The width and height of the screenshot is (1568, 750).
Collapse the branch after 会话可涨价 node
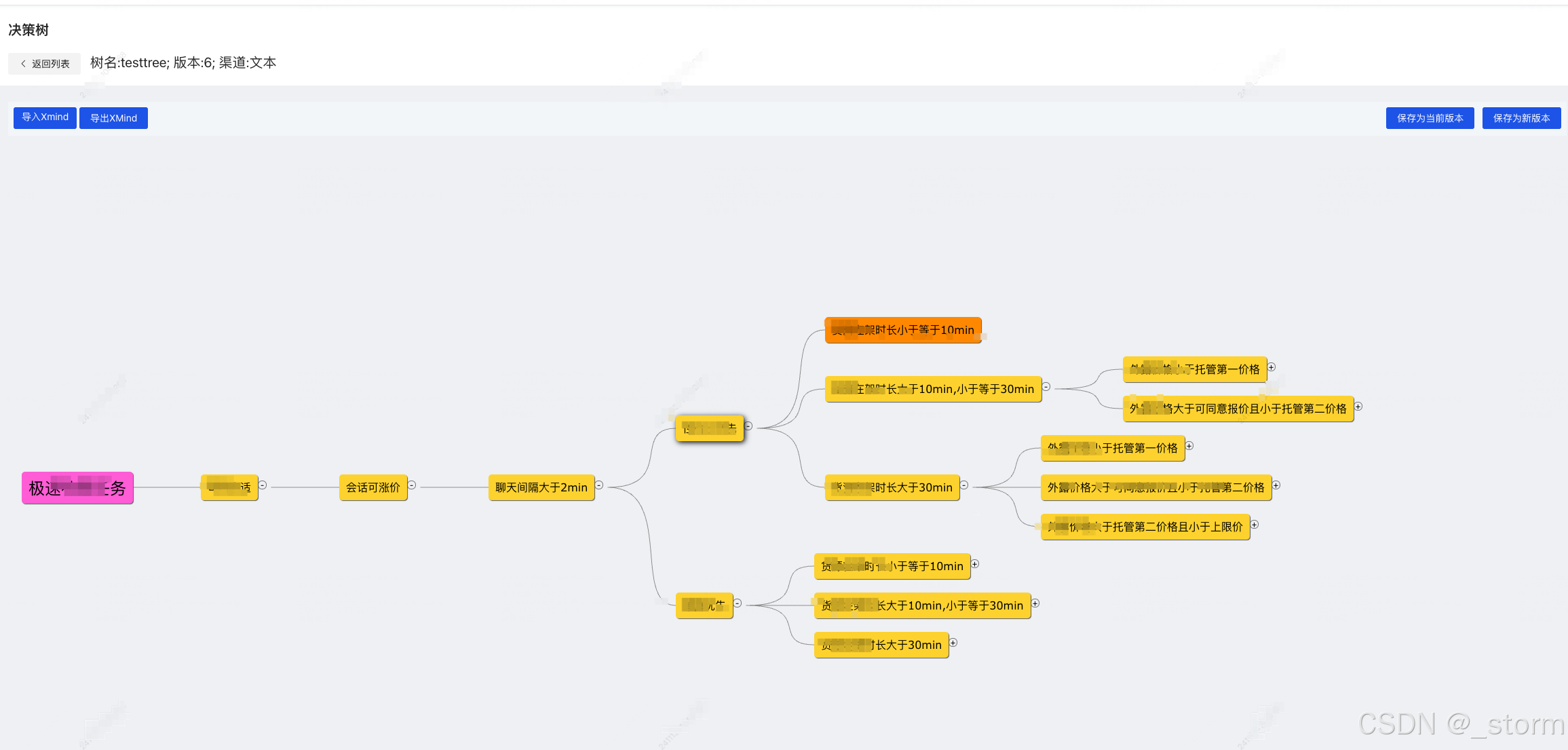pos(411,486)
